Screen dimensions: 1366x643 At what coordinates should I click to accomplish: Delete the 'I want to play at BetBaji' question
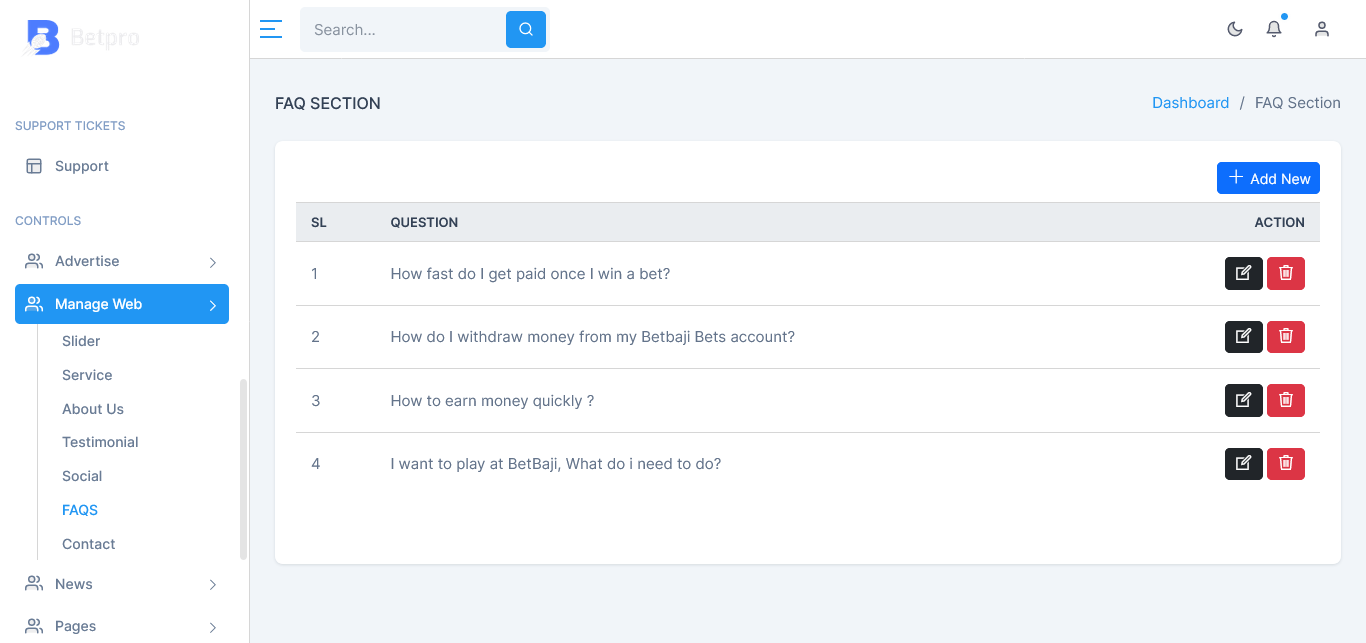[x=1286, y=464]
